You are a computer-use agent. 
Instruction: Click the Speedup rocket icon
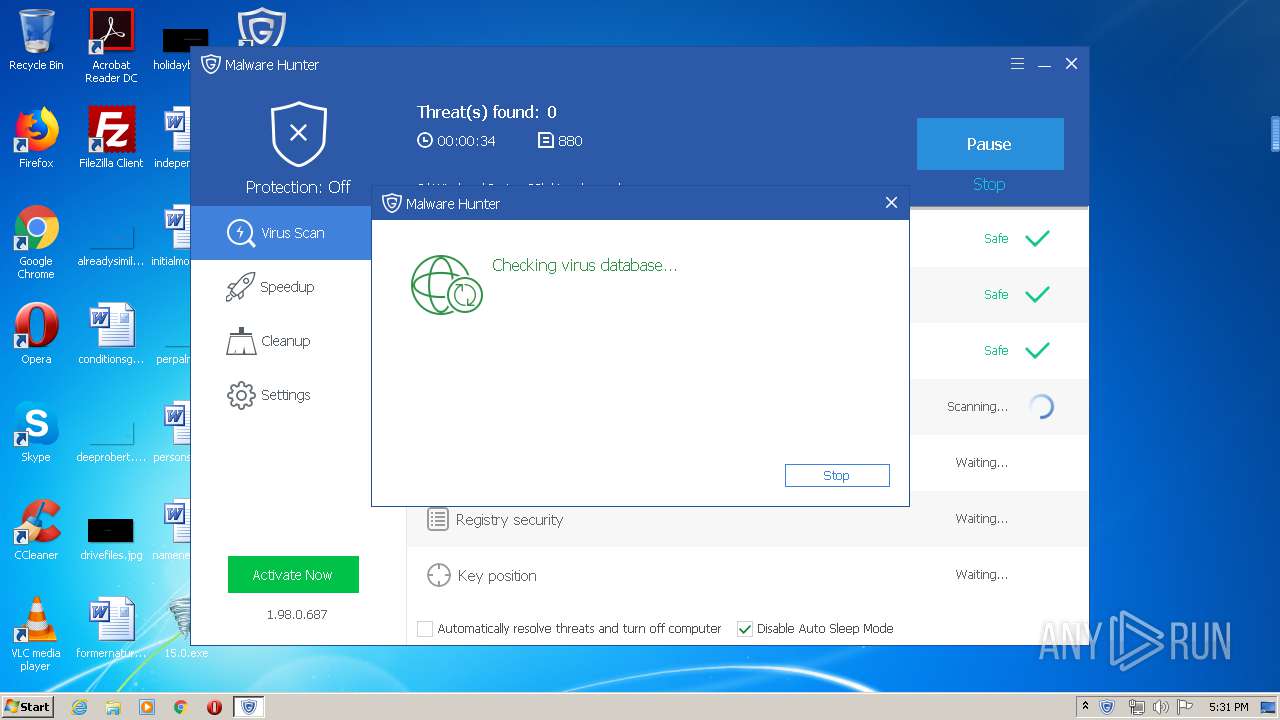tap(240, 287)
